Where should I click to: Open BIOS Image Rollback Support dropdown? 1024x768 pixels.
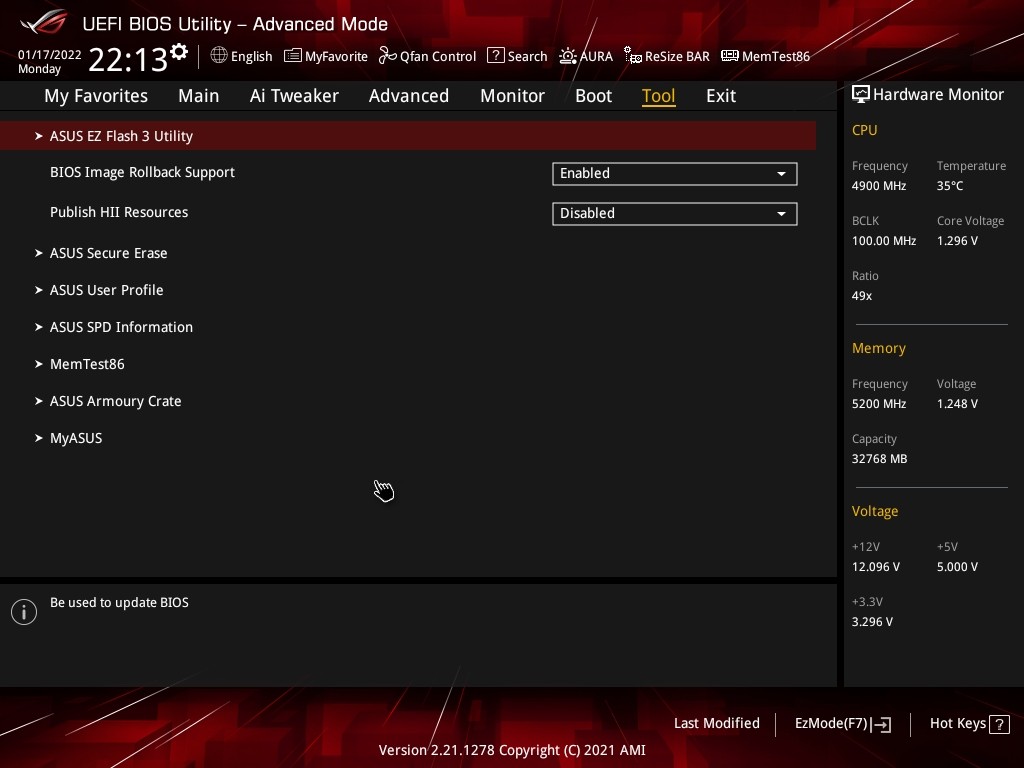674,173
